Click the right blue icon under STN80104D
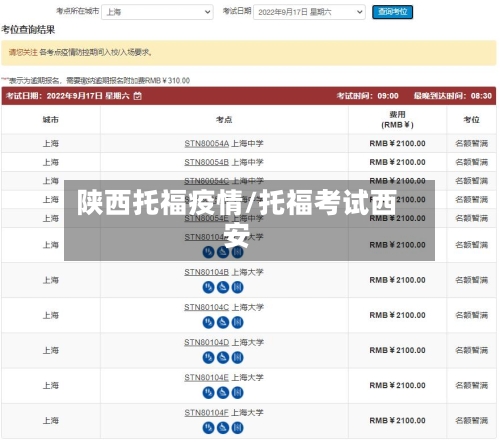 237,358
